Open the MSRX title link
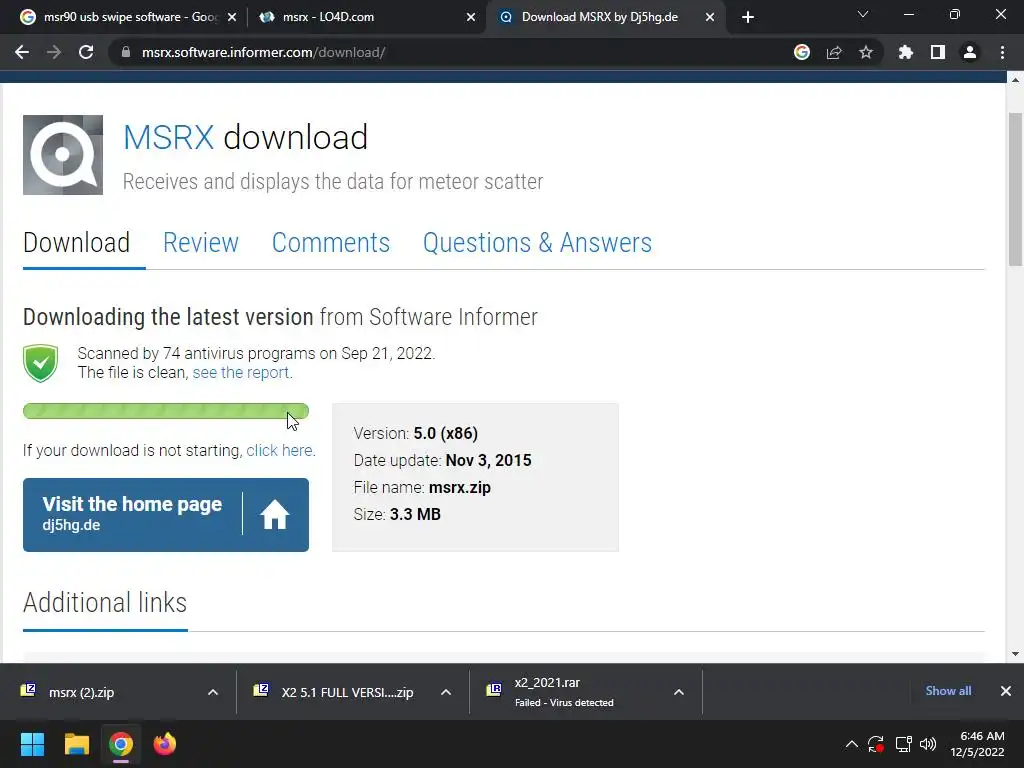This screenshot has height=768, width=1024. click(168, 137)
